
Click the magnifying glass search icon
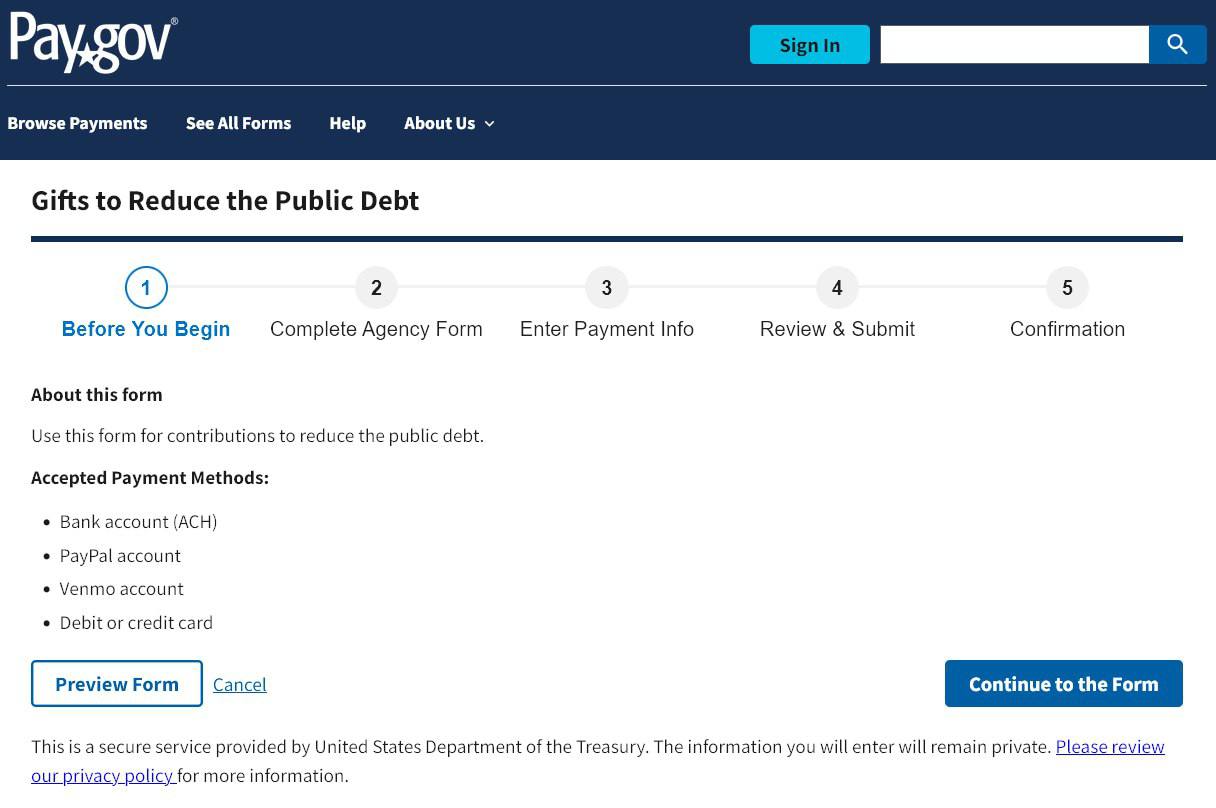1177,45
